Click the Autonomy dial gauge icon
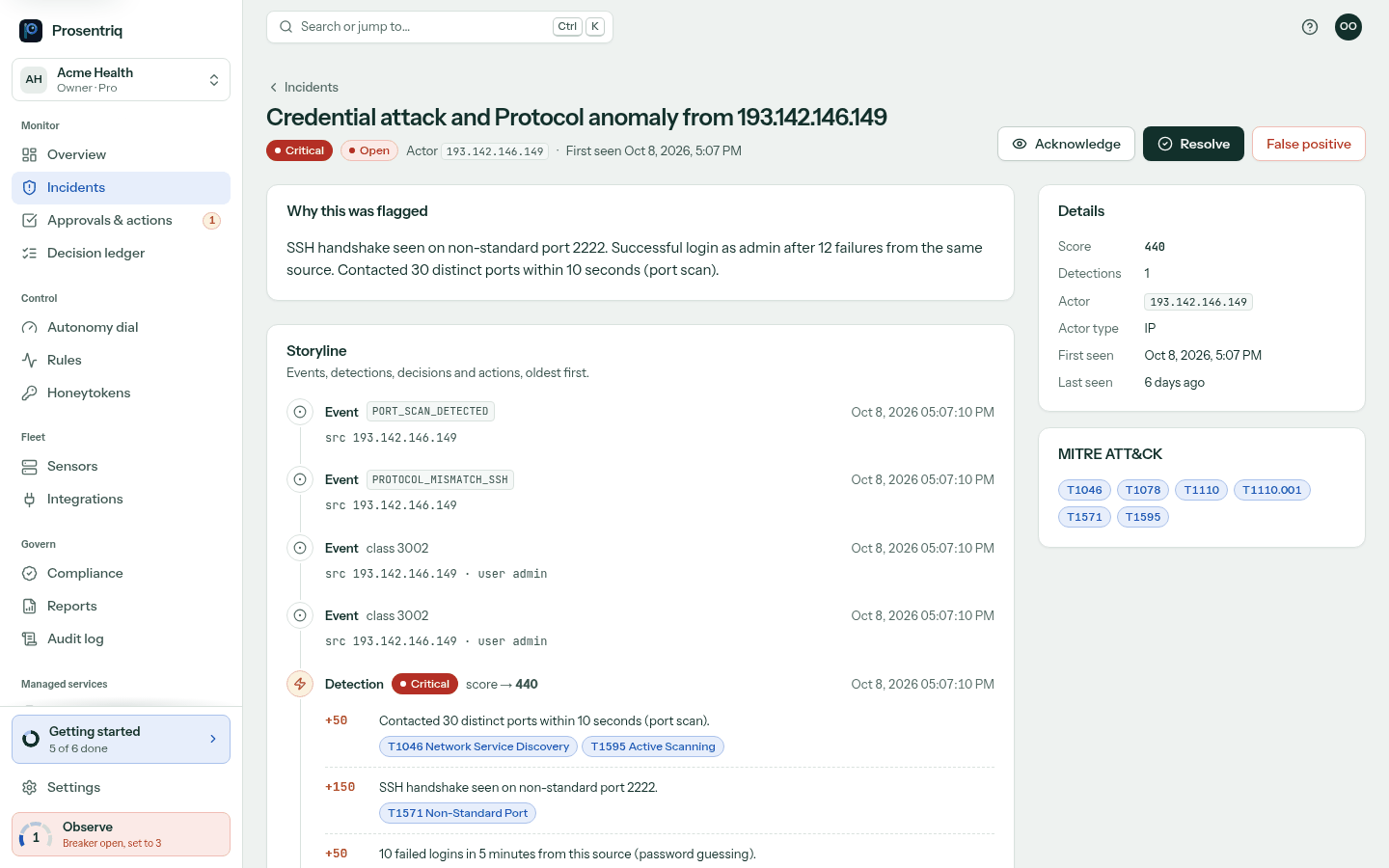 (30, 327)
